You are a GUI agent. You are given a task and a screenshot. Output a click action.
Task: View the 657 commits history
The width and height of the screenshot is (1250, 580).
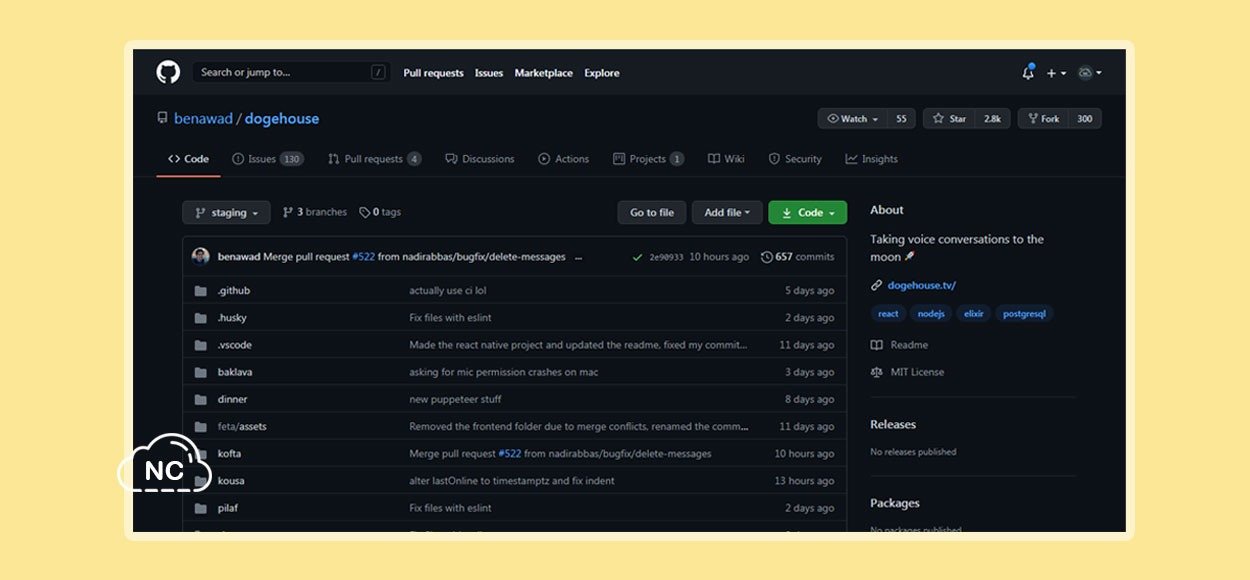(798, 257)
